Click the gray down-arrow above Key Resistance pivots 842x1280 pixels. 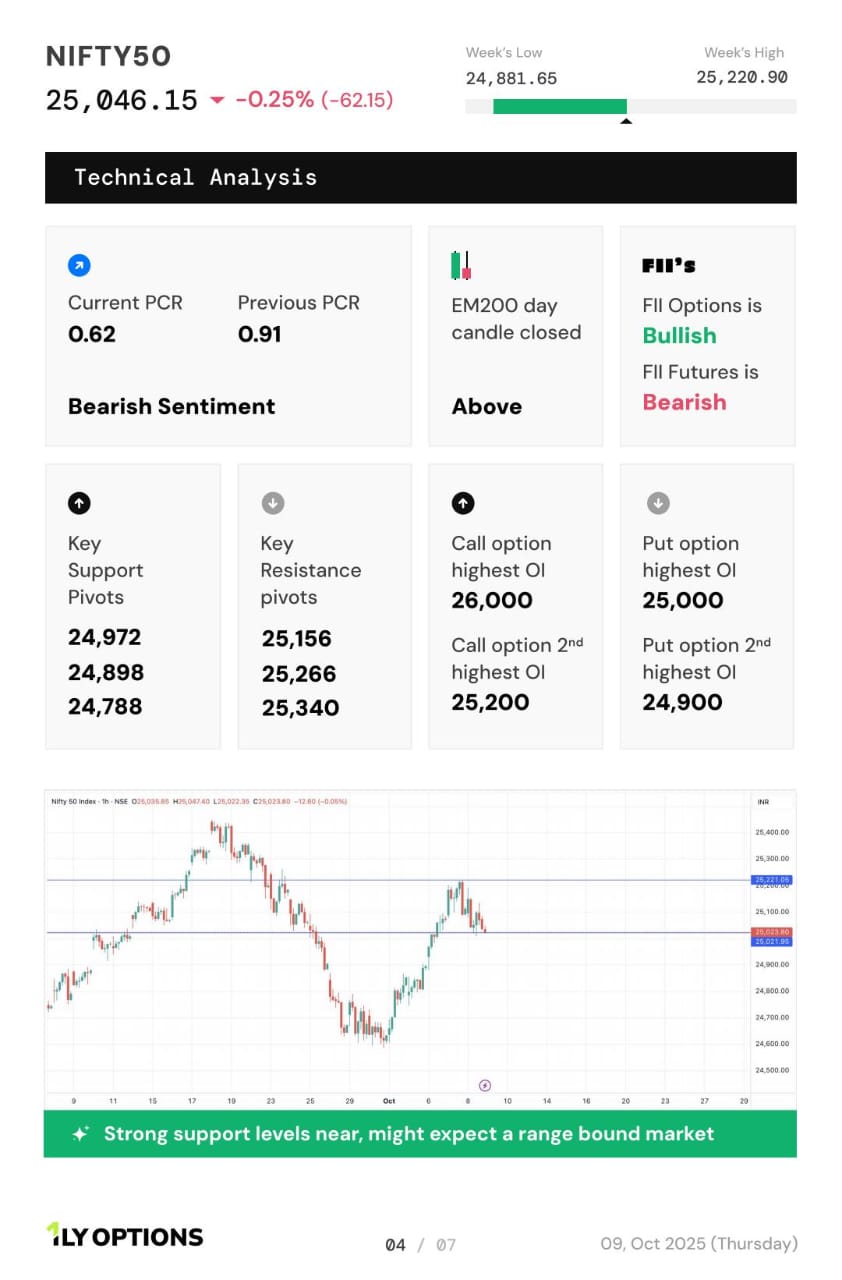click(x=272, y=504)
